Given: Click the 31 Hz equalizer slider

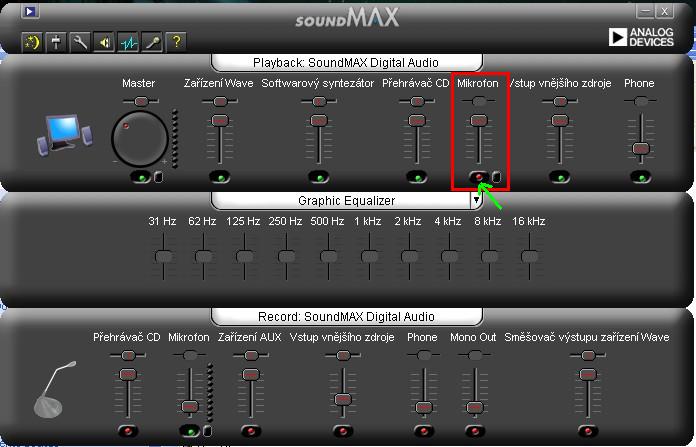Looking at the screenshot, I should point(163,257).
